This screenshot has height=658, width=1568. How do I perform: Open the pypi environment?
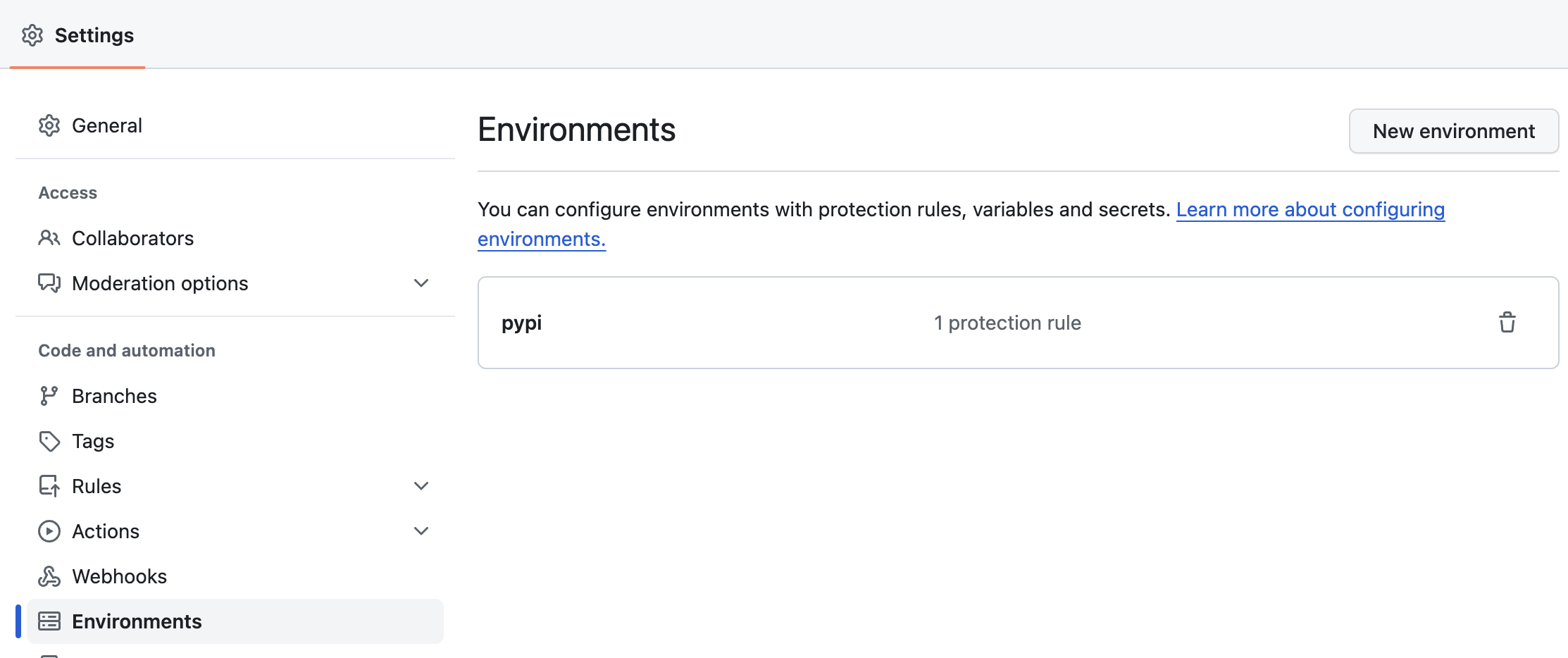(521, 323)
